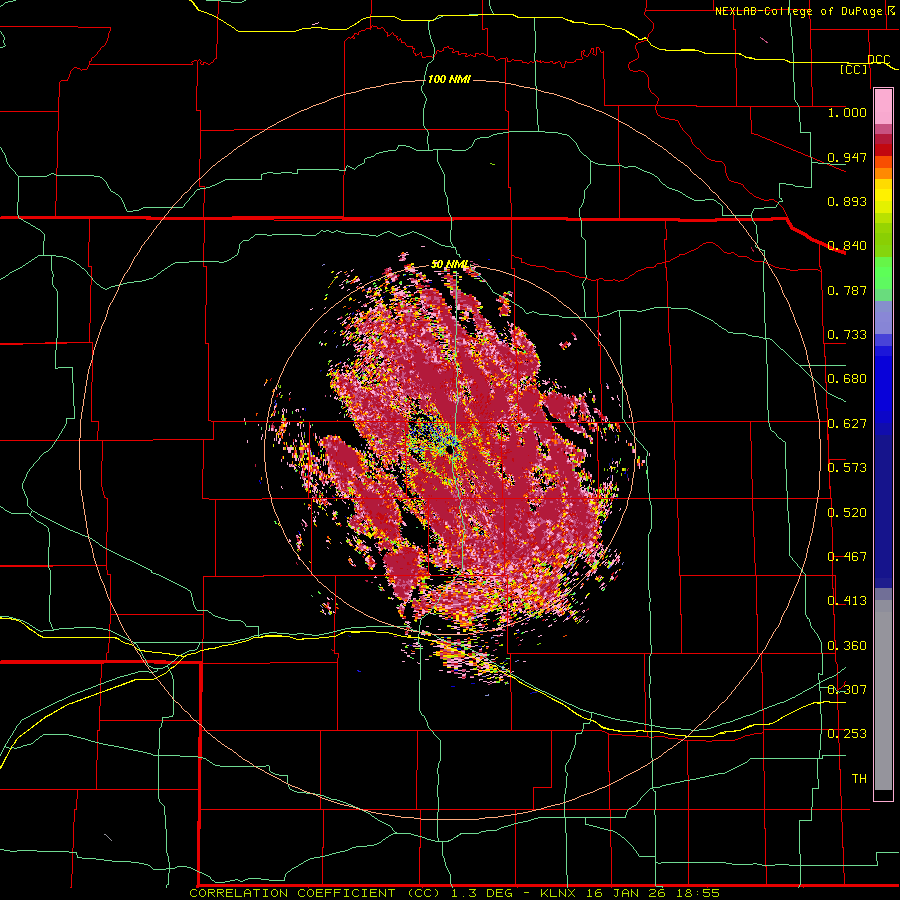This screenshot has height=900, width=900.
Task: Click the pink swatch at top of color bar
Action: pos(883,107)
